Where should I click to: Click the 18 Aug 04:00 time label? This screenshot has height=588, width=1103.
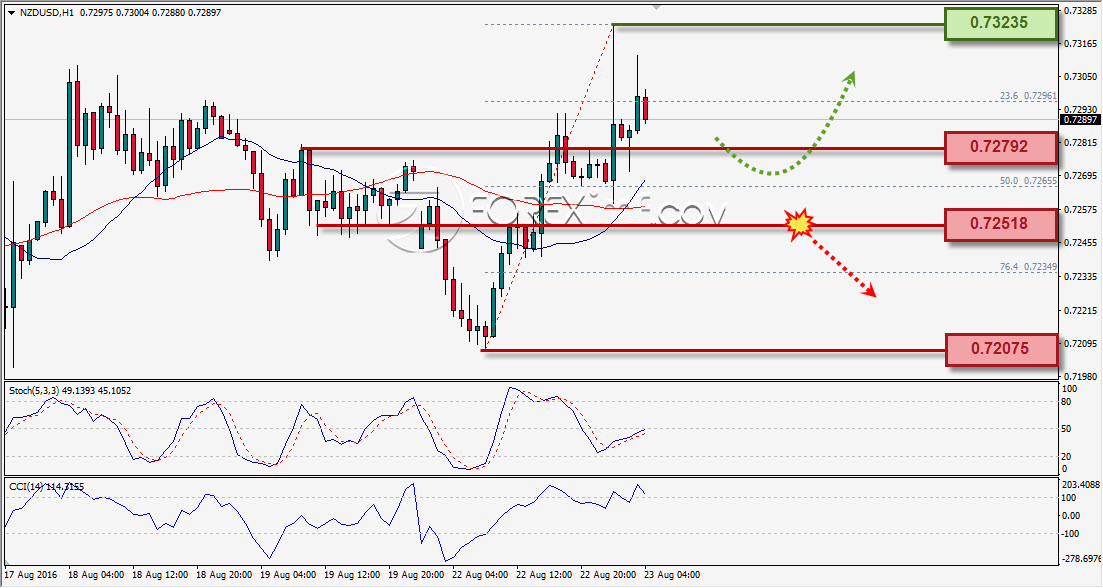96,575
